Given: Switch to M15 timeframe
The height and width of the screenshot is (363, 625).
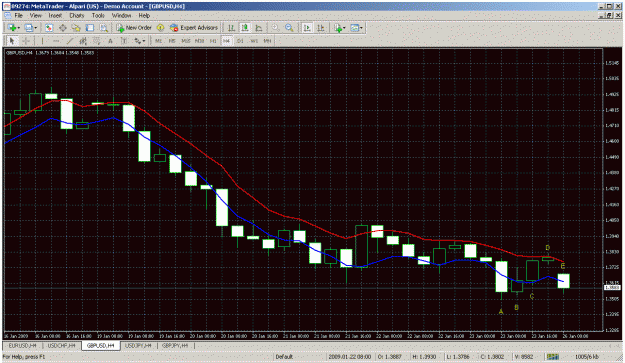Looking at the screenshot, I should tap(185, 41).
